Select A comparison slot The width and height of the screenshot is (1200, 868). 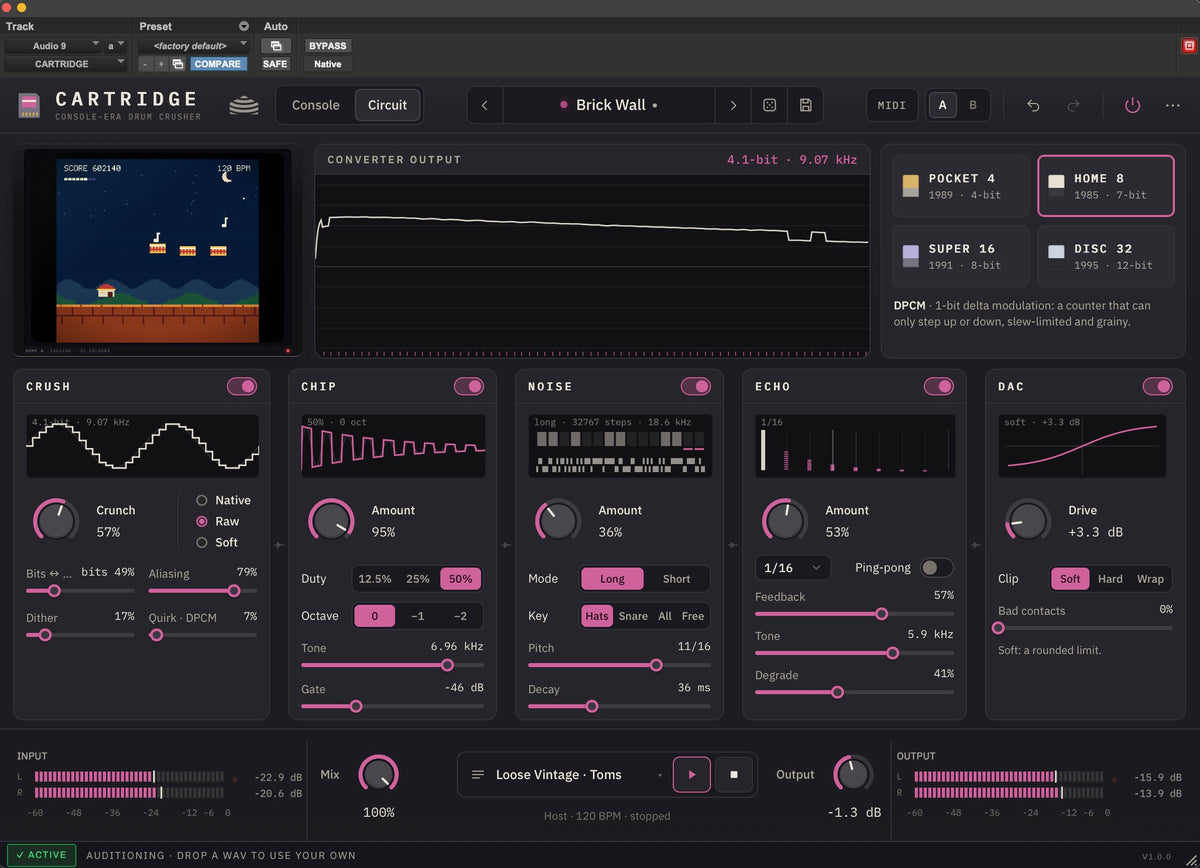(x=942, y=105)
